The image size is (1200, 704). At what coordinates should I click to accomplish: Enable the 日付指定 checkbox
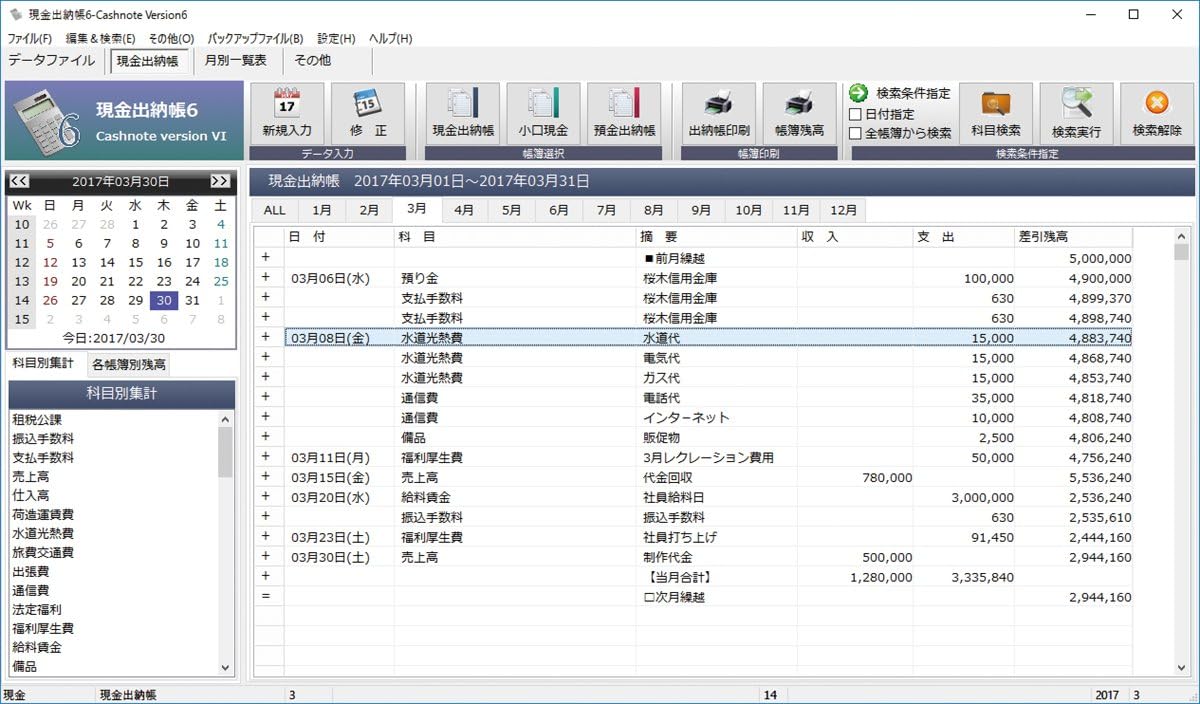(855, 114)
